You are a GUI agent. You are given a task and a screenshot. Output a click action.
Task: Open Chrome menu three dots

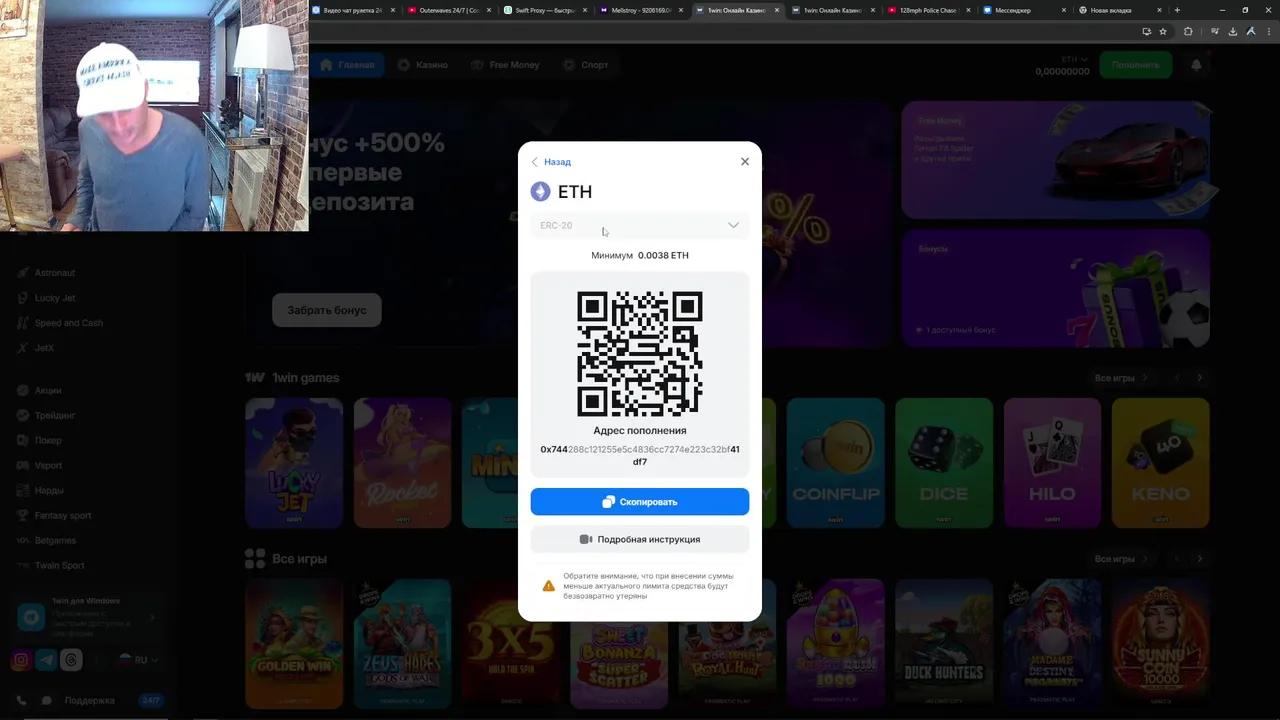[x=1267, y=31]
